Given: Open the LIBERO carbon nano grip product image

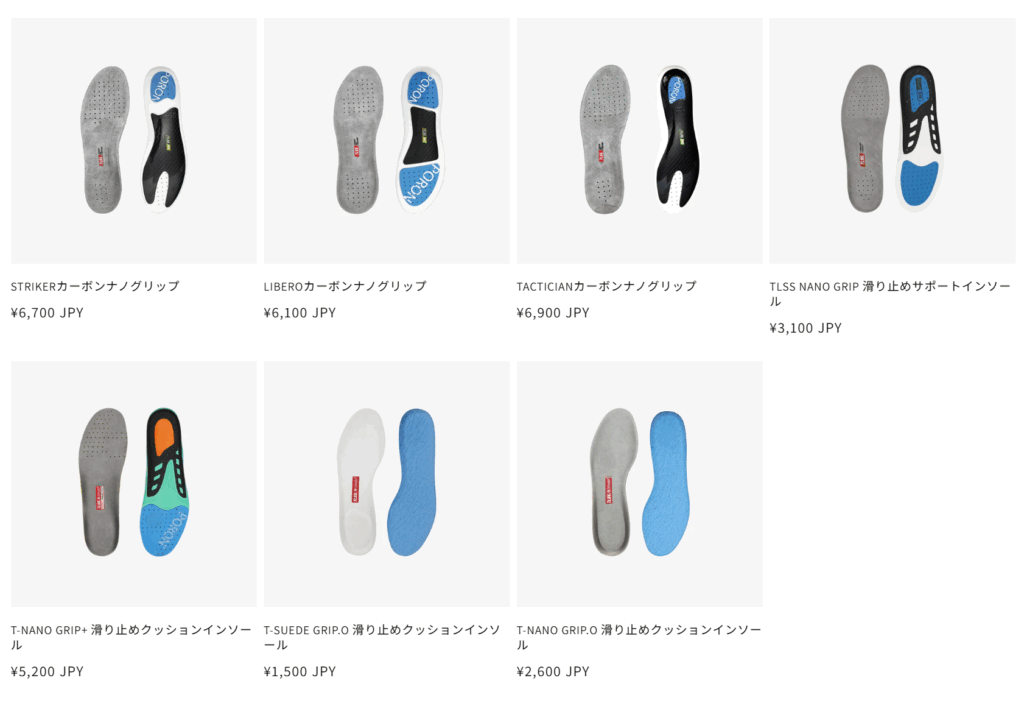Looking at the screenshot, I should click(387, 141).
